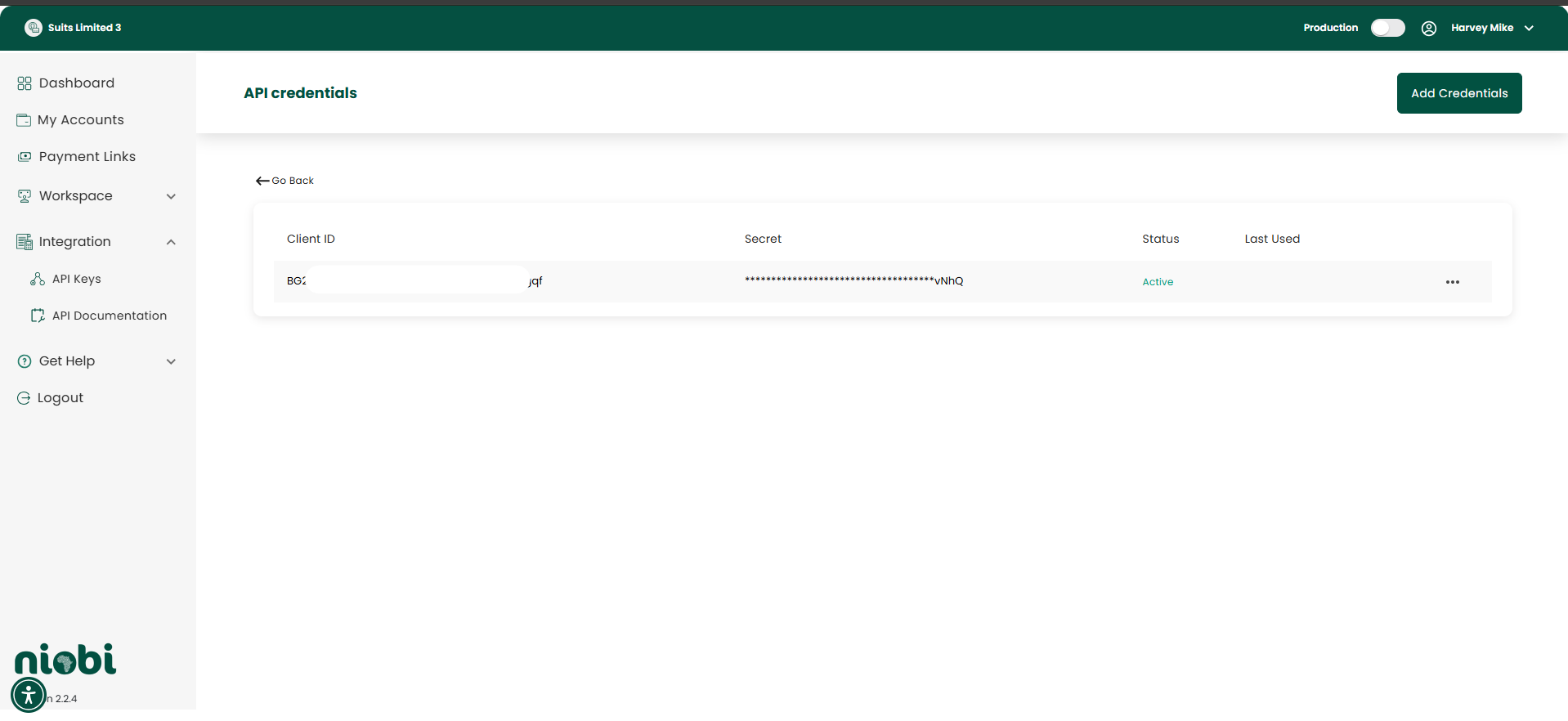Open the Harvey Mike account dropdown arrow
1568x721 pixels.
pos(1529,28)
